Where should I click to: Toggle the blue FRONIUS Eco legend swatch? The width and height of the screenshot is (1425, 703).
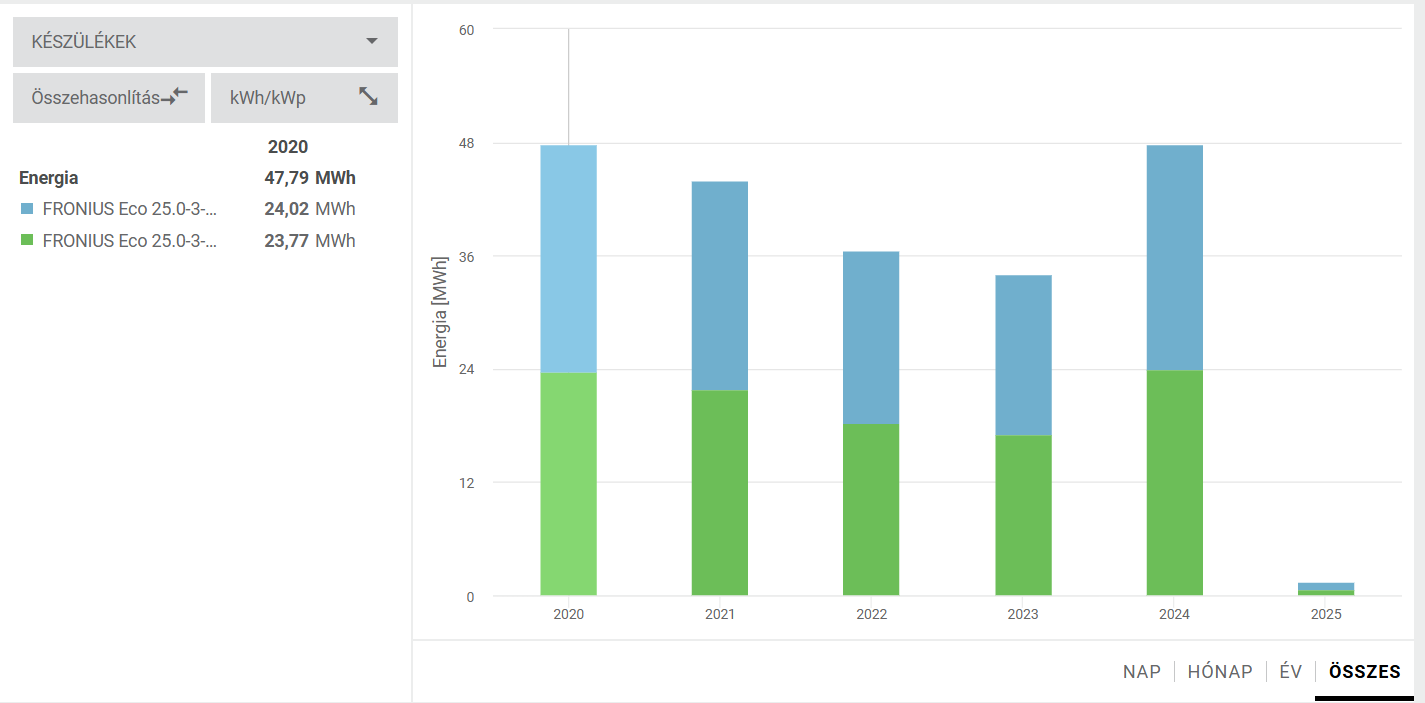point(27,209)
